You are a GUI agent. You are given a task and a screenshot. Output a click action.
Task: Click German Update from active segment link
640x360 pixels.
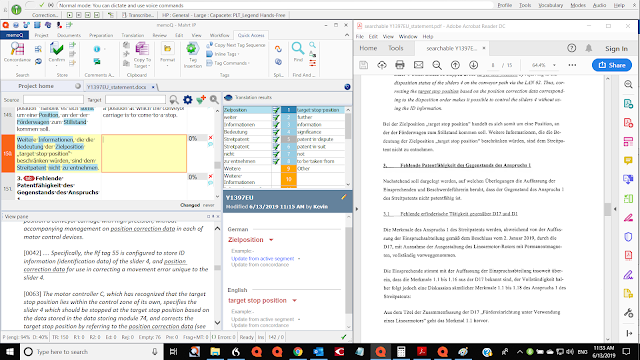click(x=262, y=259)
